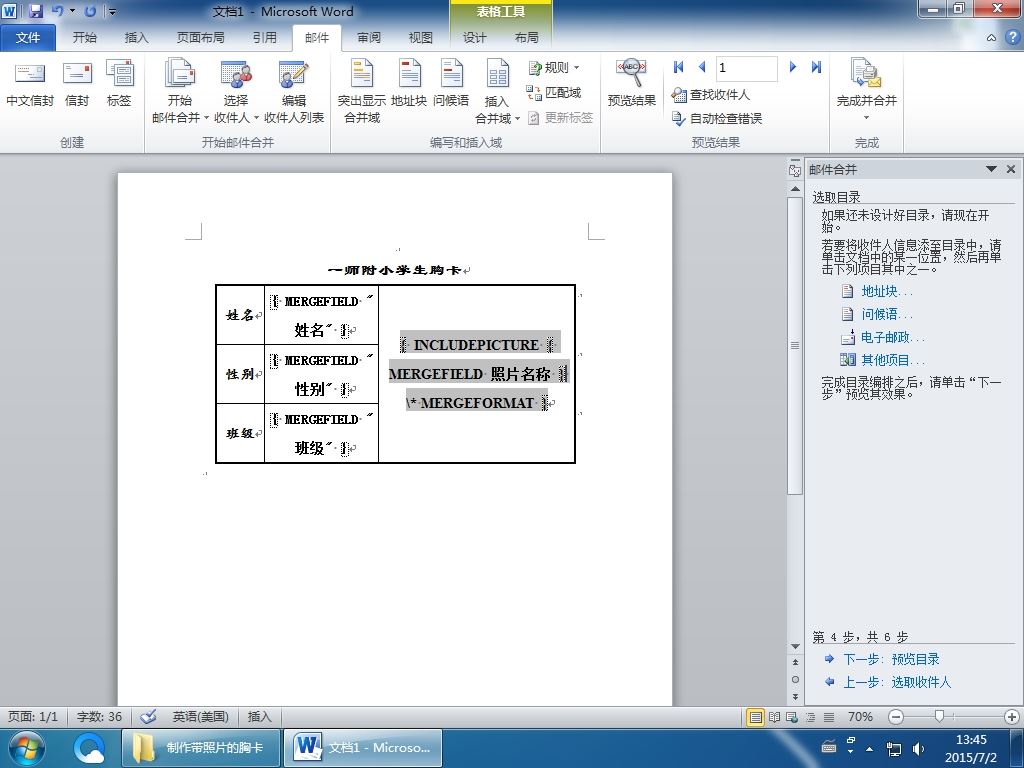Click Auto Check for Errors (自动检查错误)
The image size is (1024, 768).
pos(717,118)
